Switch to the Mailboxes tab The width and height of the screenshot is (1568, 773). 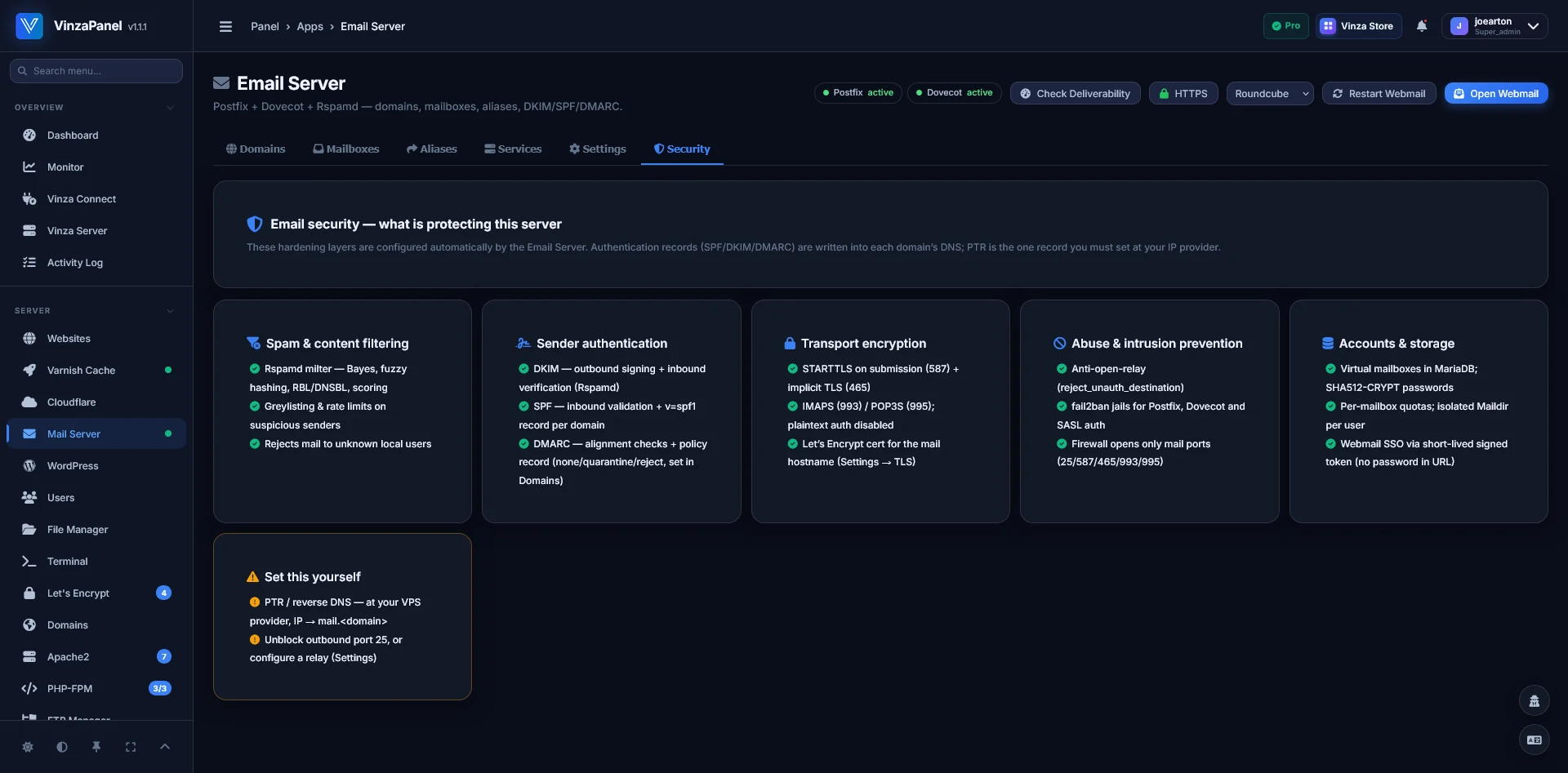coord(346,149)
